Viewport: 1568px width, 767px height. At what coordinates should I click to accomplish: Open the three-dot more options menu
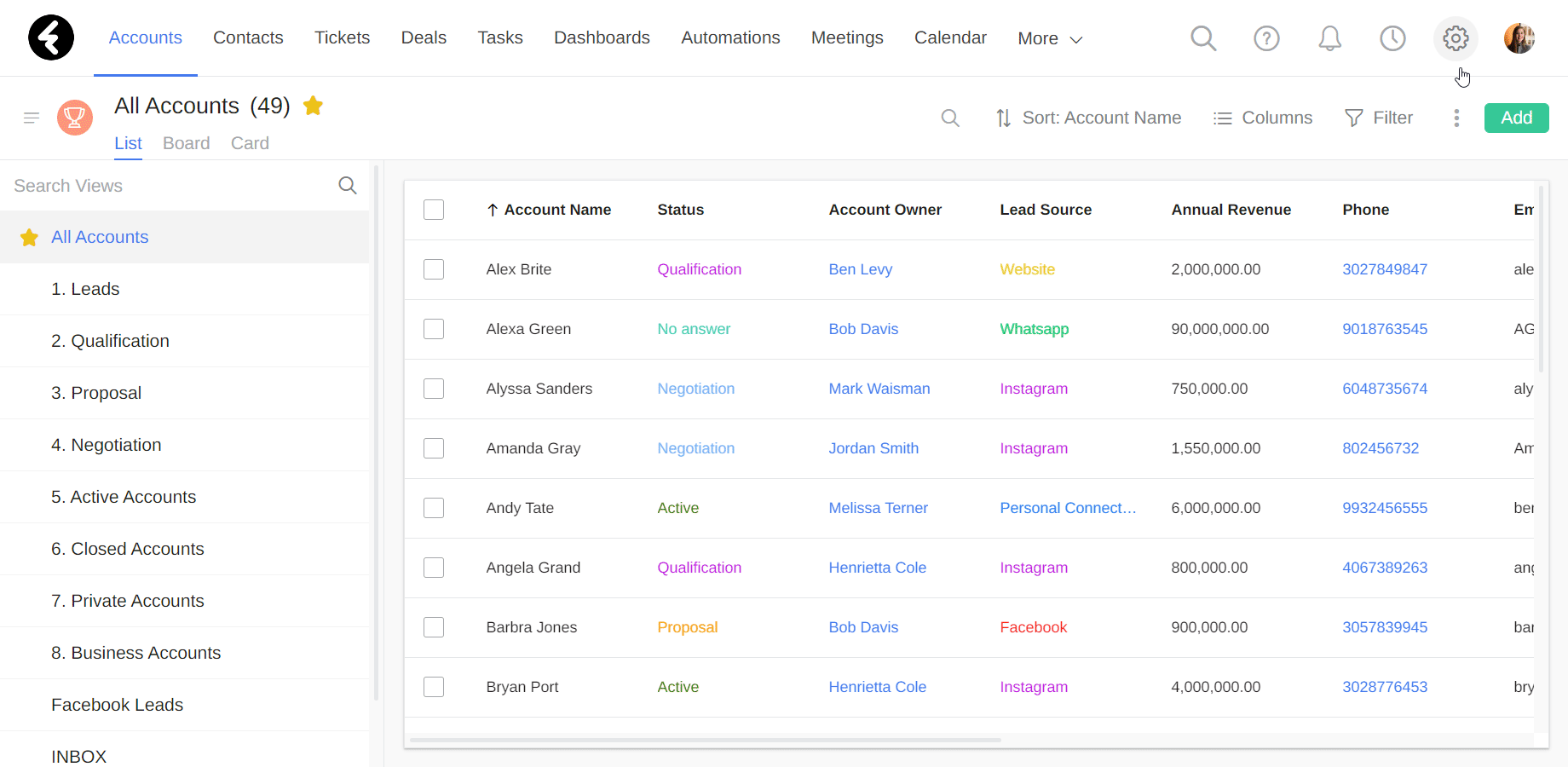(x=1456, y=118)
